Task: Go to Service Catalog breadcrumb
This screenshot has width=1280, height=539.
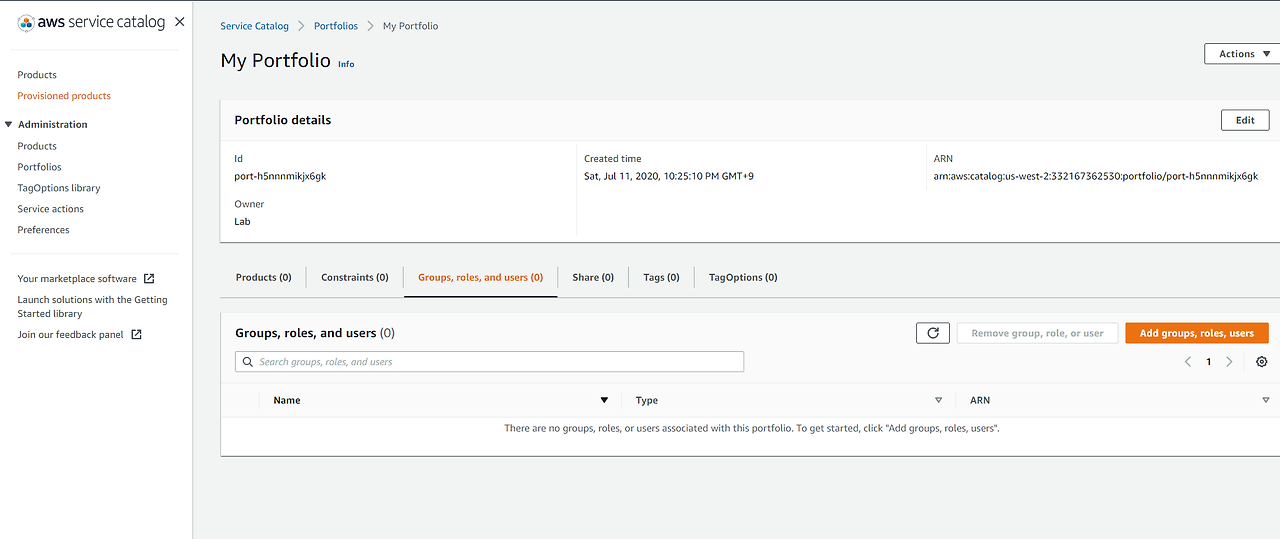Action: (x=254, y=26)
